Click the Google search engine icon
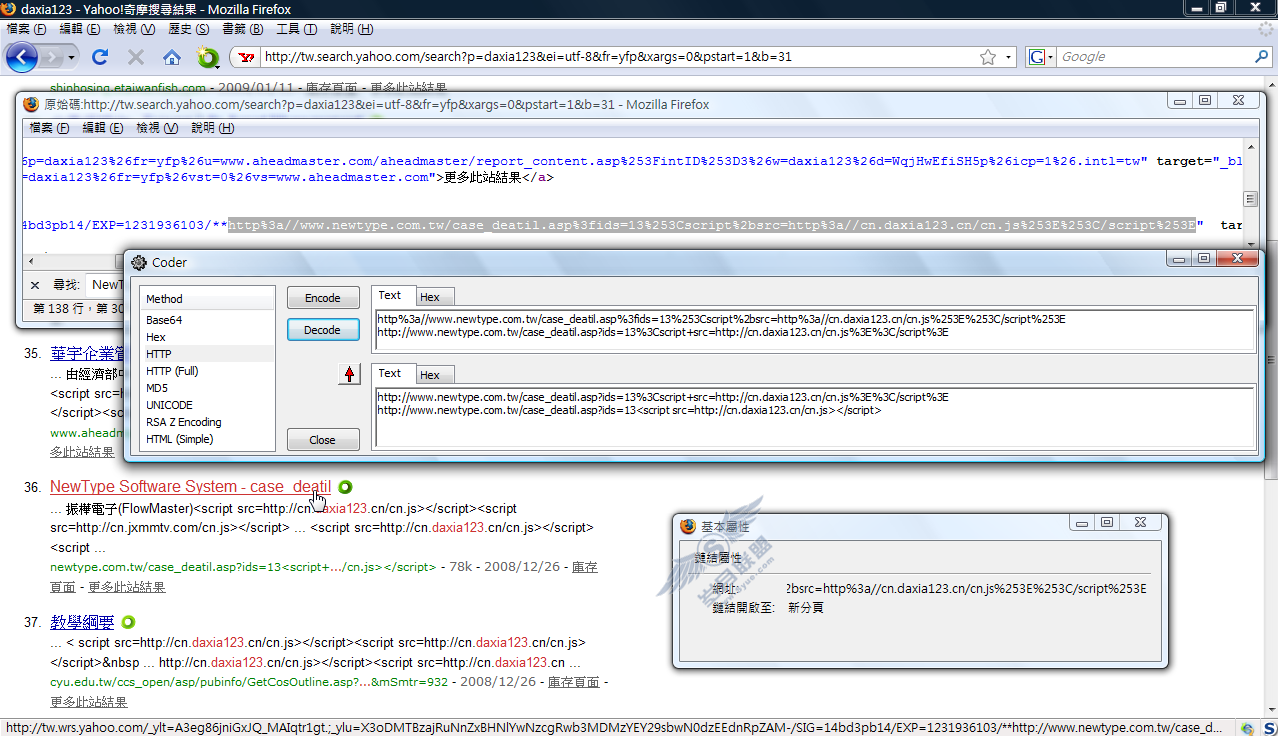Viewport: 1278px width, 736px height. [x=1037, y=57]
